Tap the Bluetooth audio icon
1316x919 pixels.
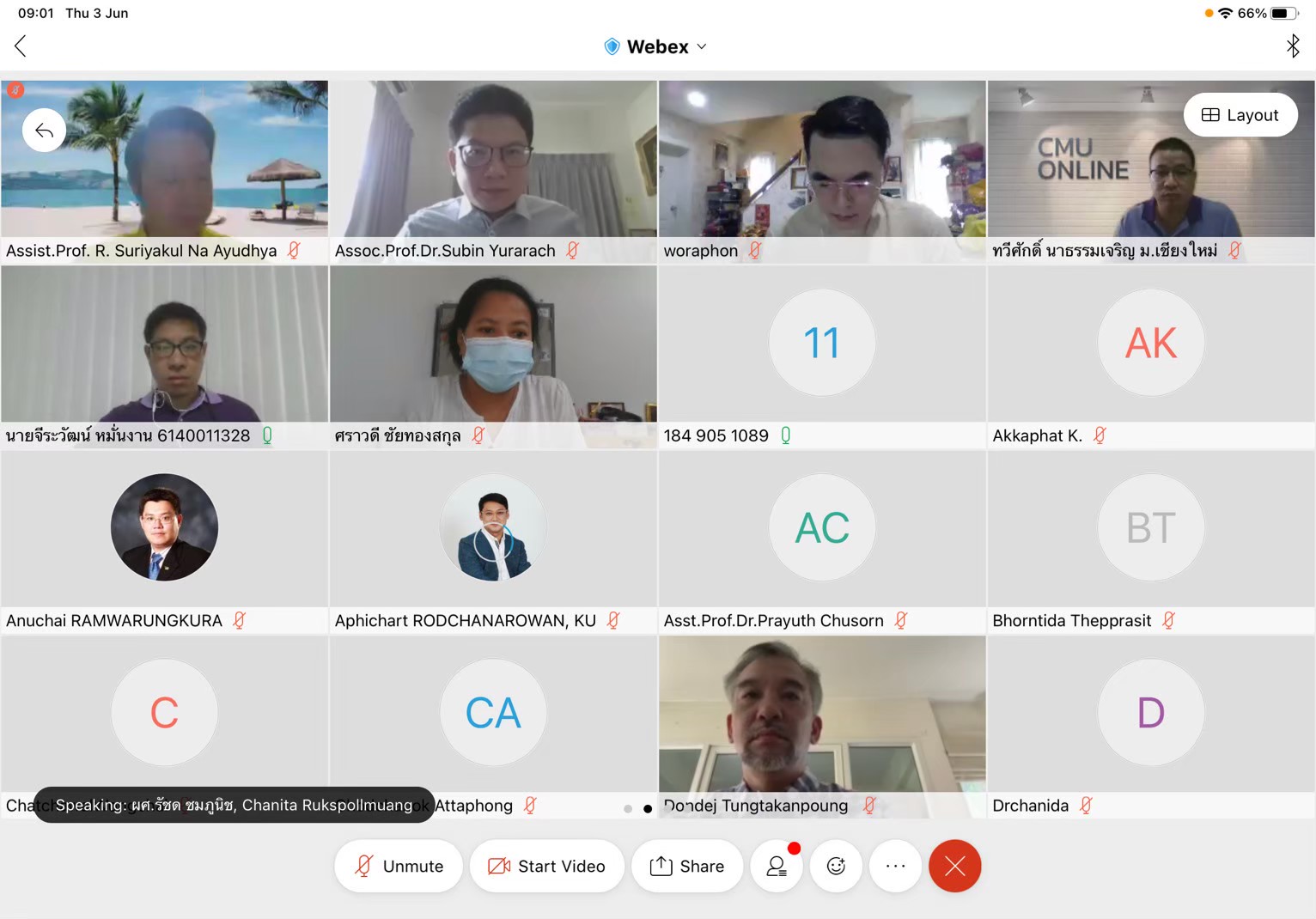point(1292,46)
